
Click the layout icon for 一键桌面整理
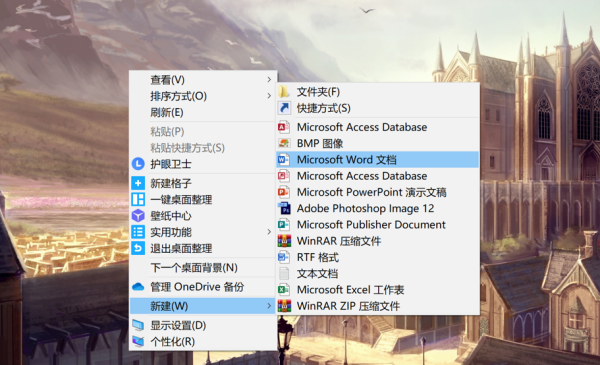coord(138,199)
